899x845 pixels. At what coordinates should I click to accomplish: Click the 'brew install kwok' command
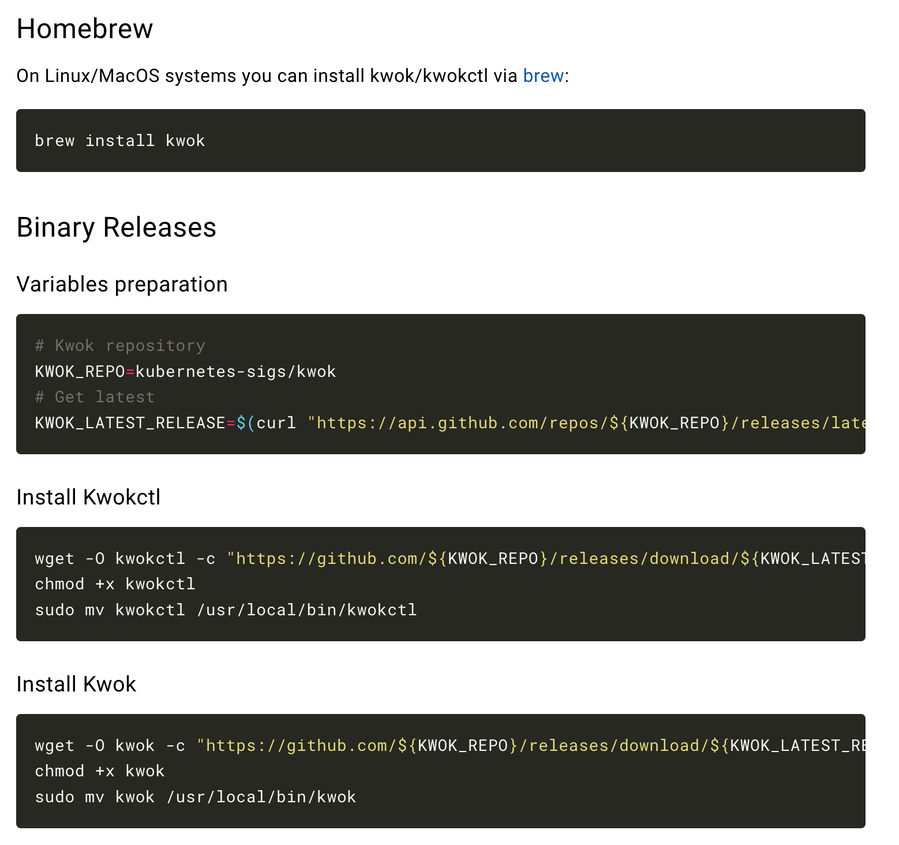[x=120, y=140]
